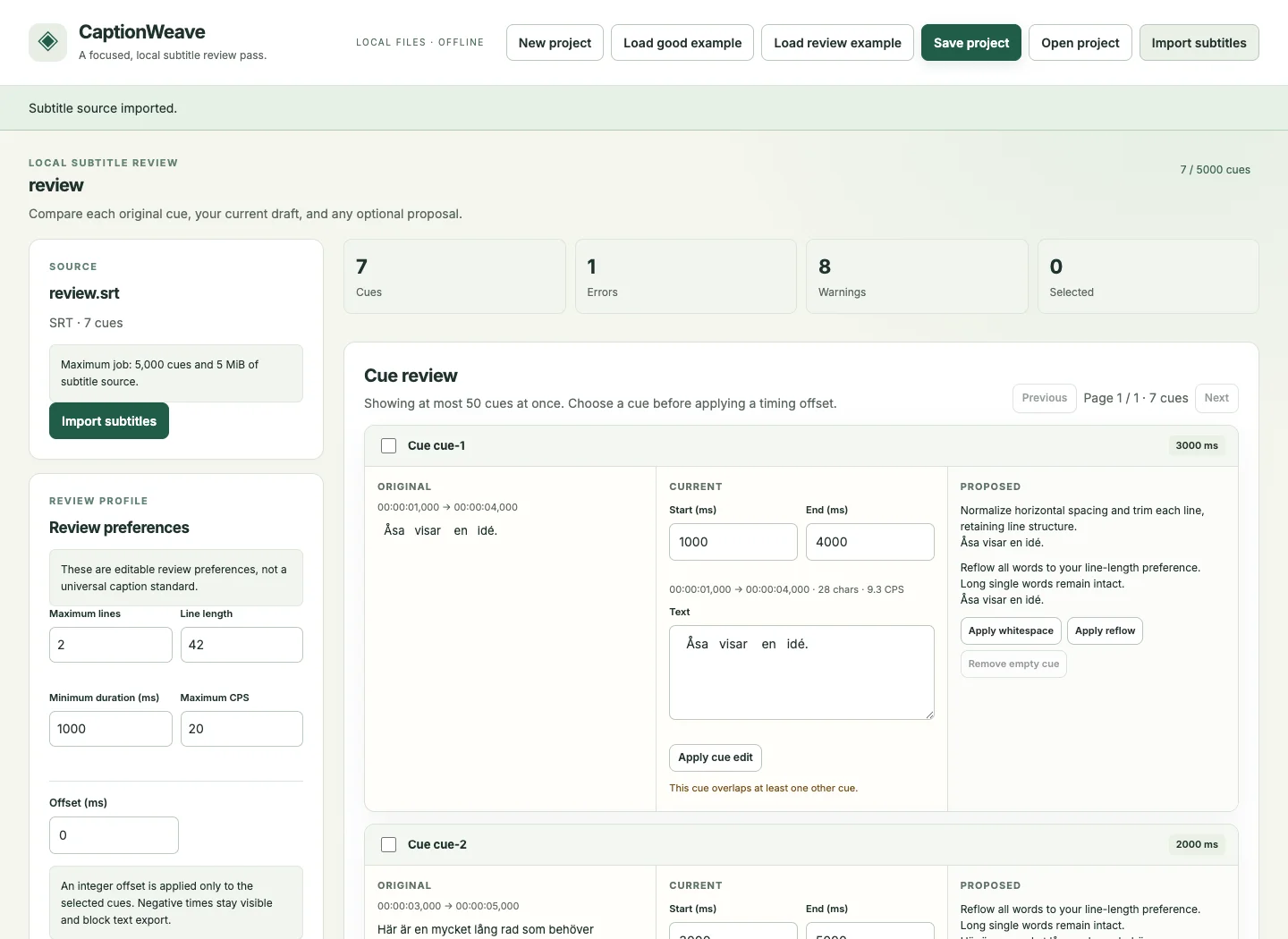
Task: Go to the Next cue page
Action: pyautogui.click(x=1216, y=398)
